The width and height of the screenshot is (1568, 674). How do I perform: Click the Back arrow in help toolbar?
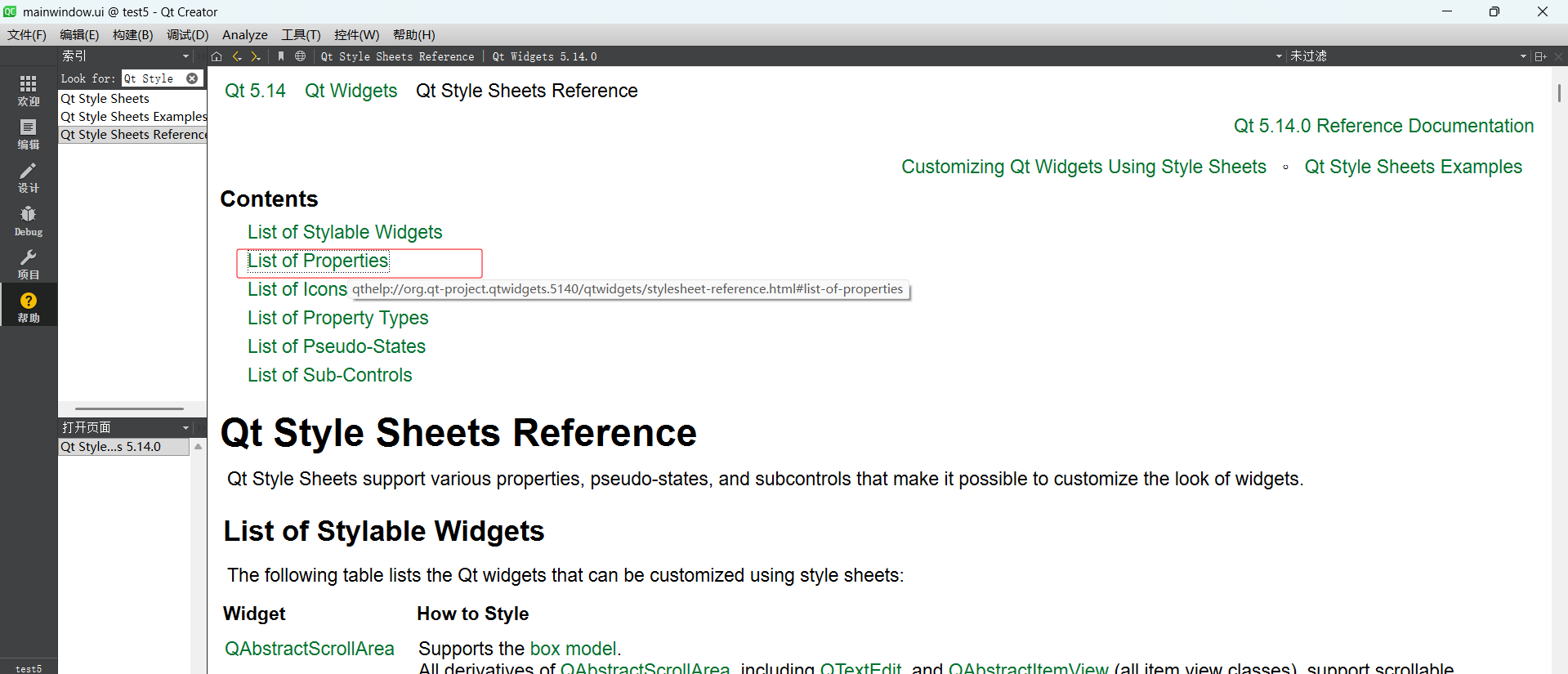[x=237, y=56]
